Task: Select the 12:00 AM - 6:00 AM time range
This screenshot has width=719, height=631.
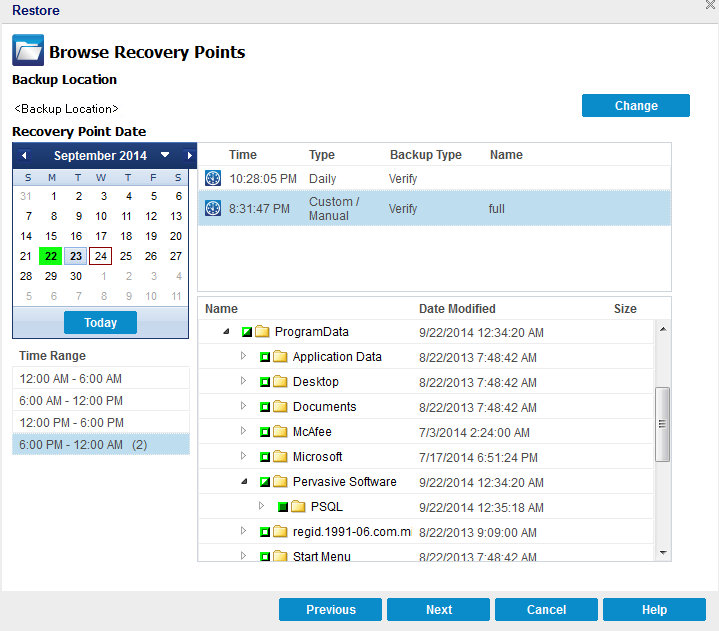Action: click(100, 379)
